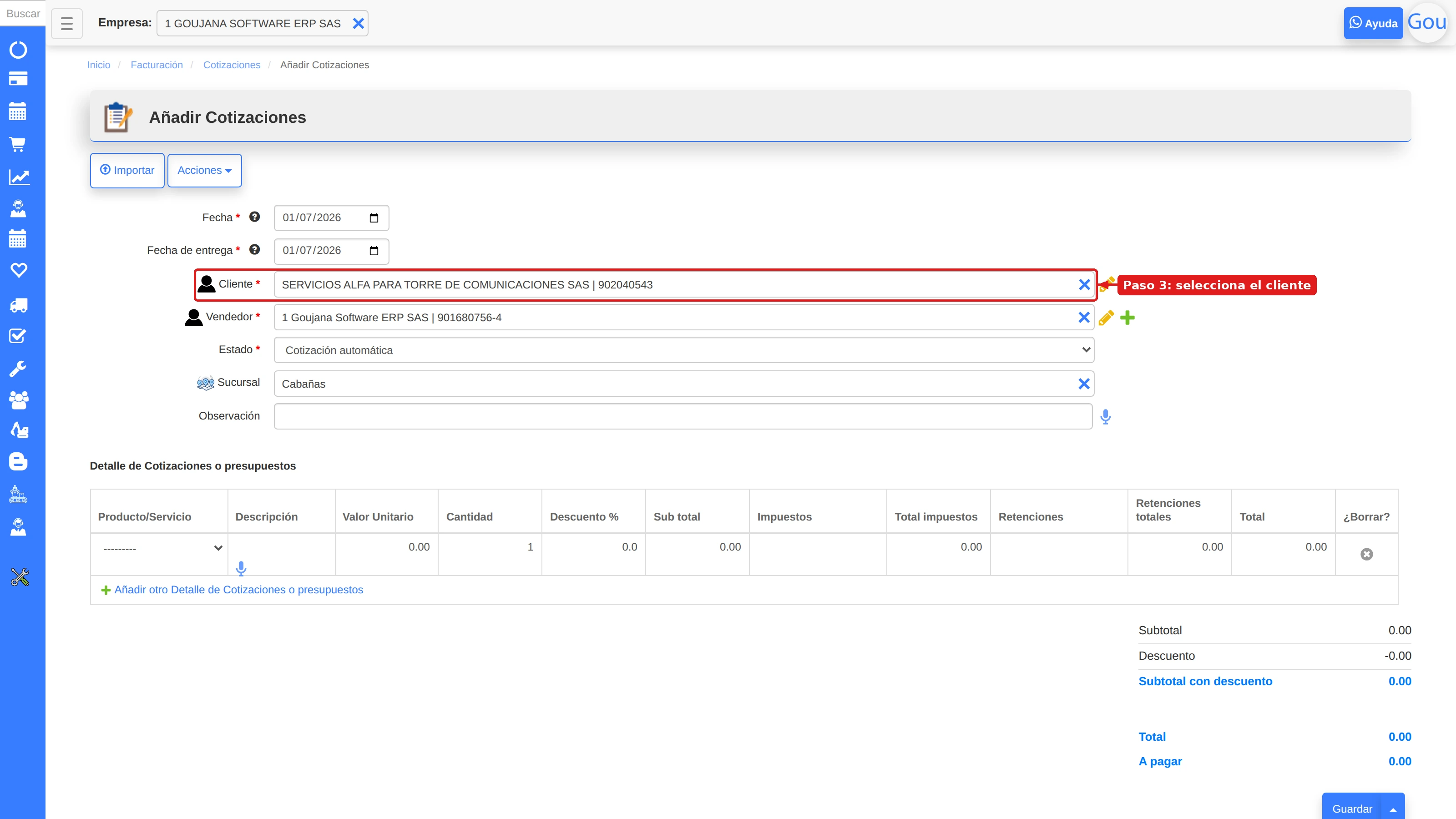Open the Fecha de entrega calendar picker
The height and width of the screenshot is (819, 1456).
point(374,251)
